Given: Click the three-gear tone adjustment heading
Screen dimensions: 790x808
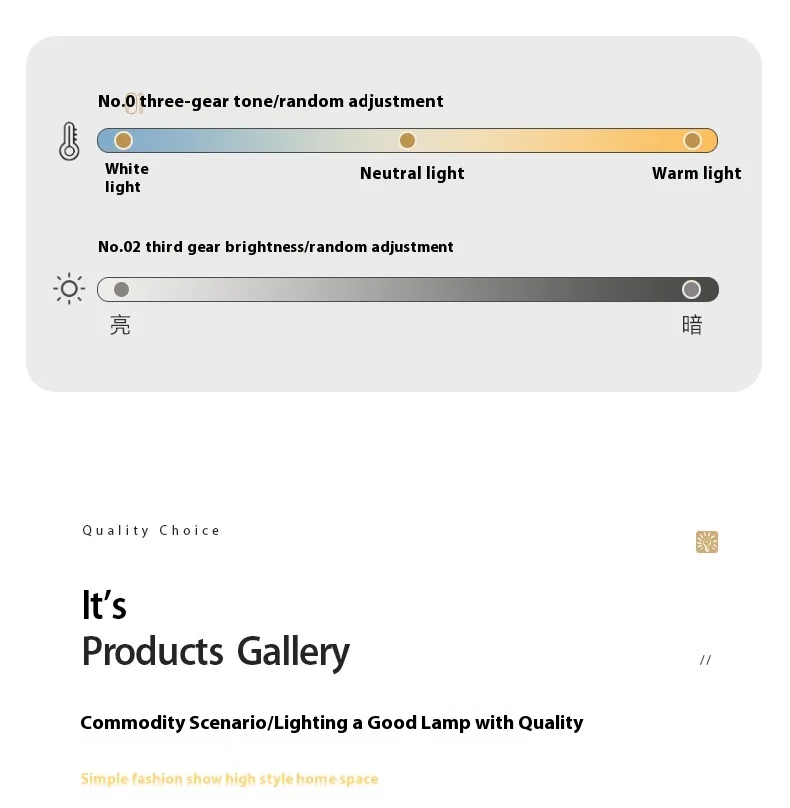Looking at the screenshot, I should point(271,101).
